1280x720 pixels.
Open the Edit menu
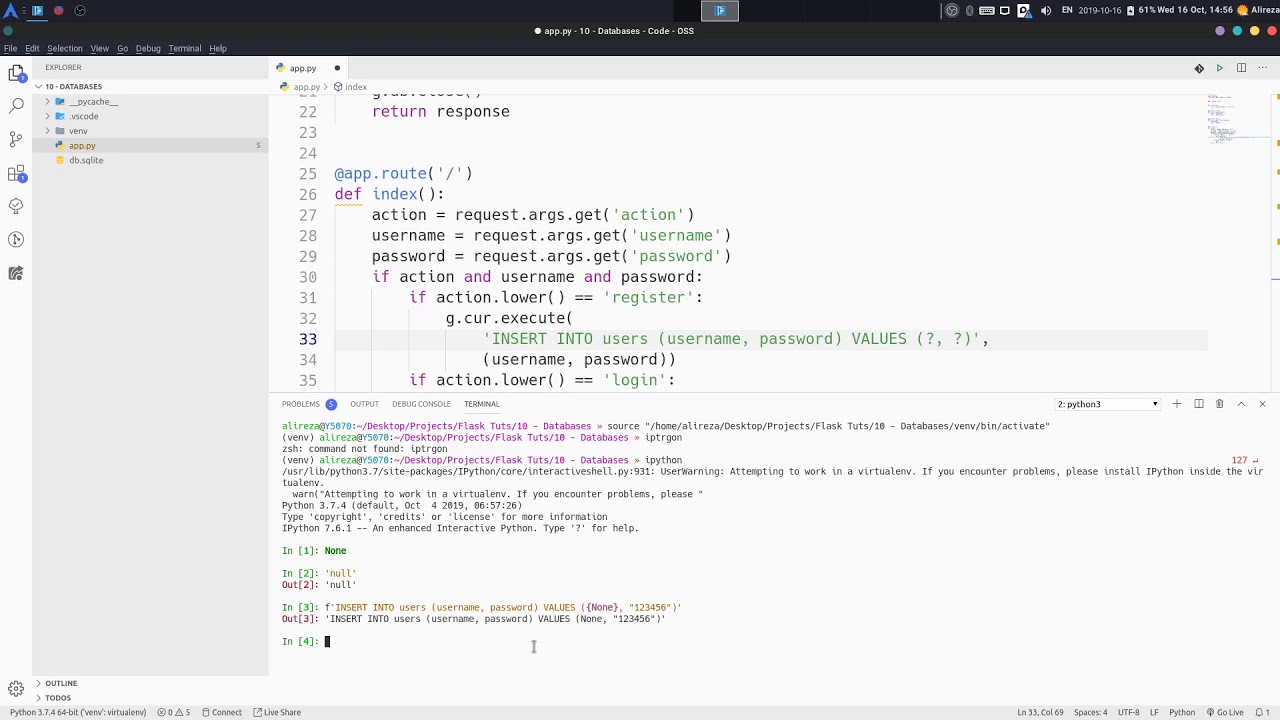pos(32,49)
